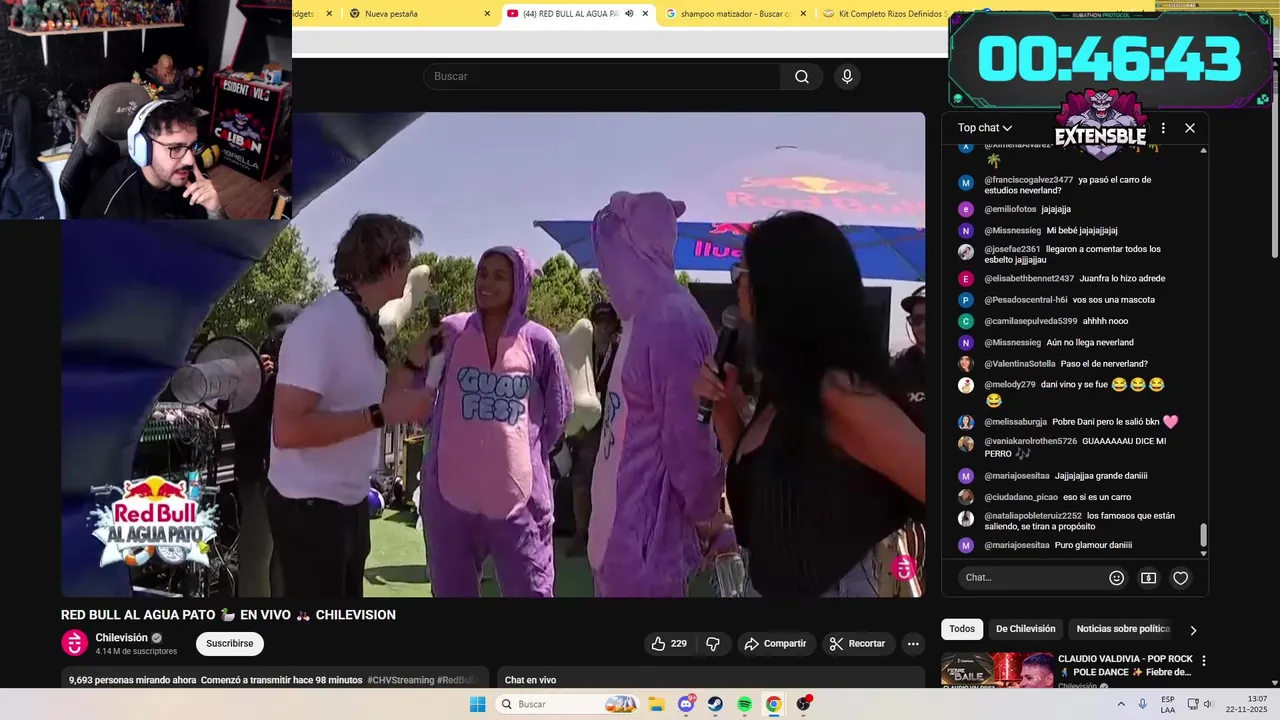The width and height of the screenshot is (1280, 720).
Task: Click the Recortar clip button
Action: [x=859, y=644]
